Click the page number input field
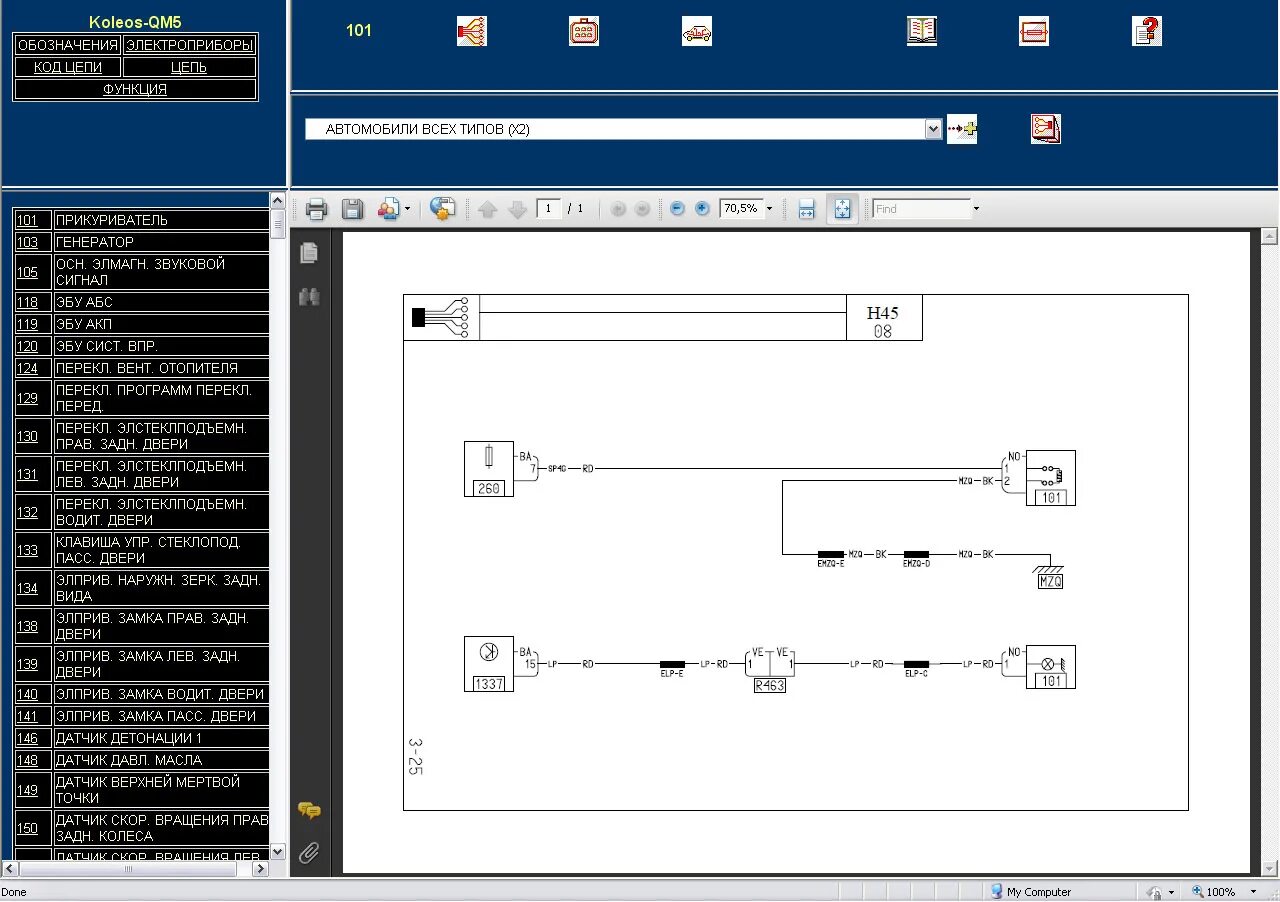Viewport: 1280px width, 902px height. pos(549,209)
